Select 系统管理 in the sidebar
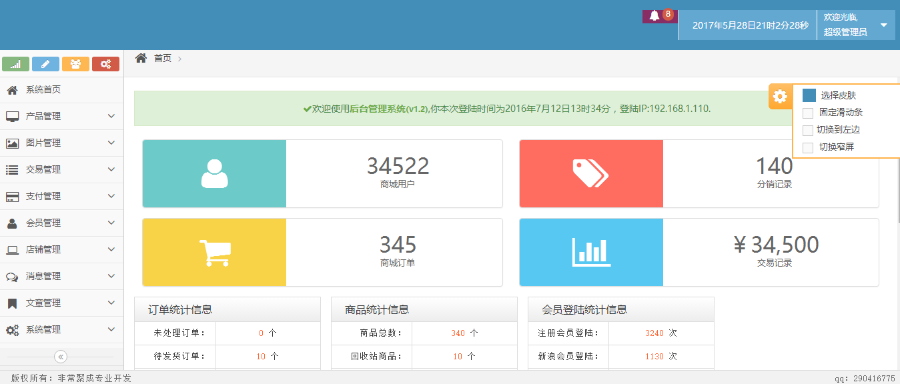This screenshot has width=900, height=384. 61,330
